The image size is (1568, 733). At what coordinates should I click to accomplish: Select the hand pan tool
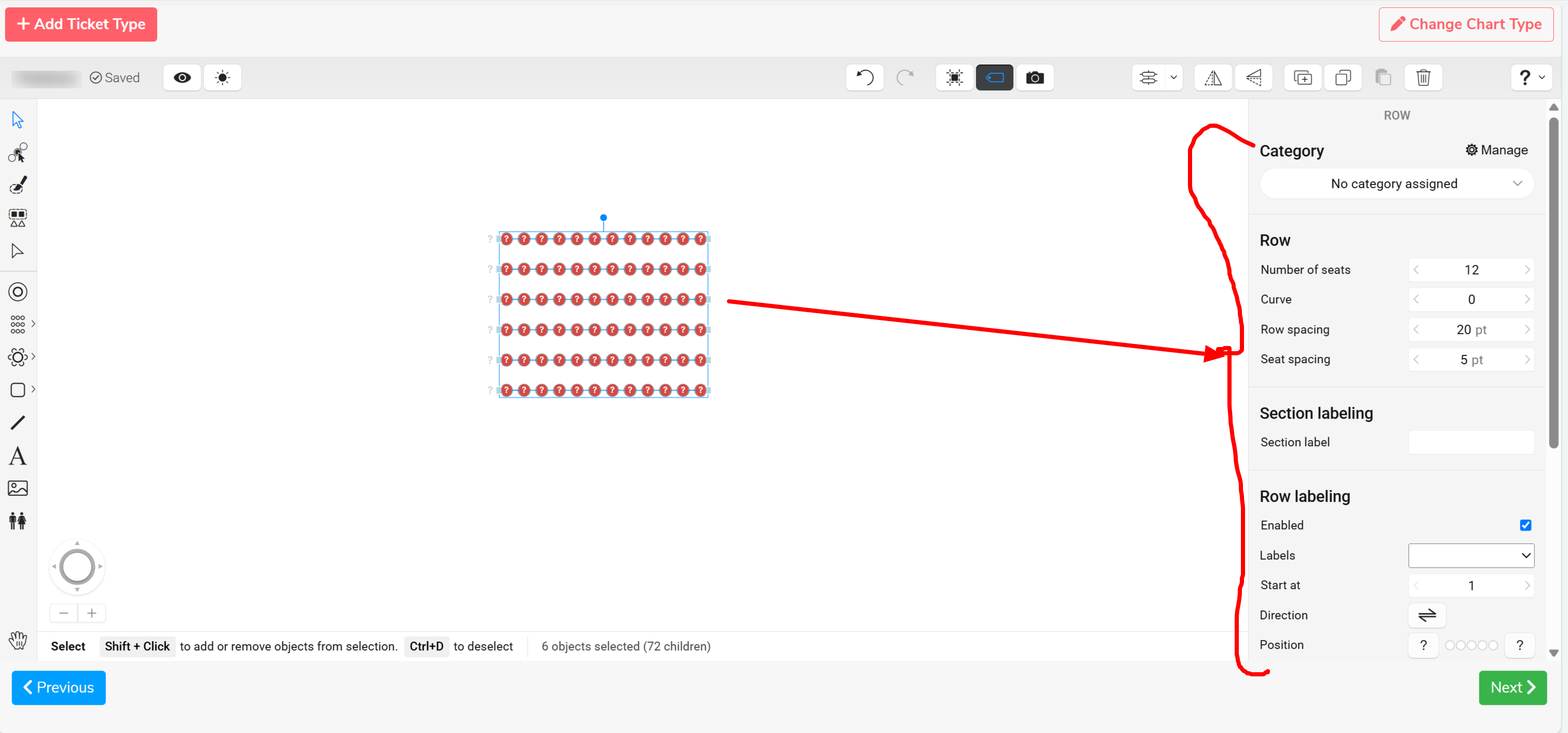[18, 640]
